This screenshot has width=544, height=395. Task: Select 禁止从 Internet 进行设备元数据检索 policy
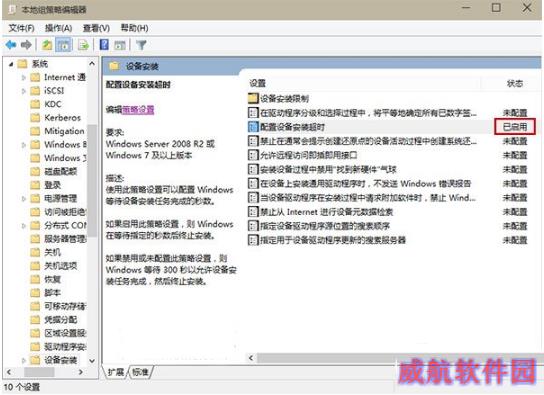[388, 212]
